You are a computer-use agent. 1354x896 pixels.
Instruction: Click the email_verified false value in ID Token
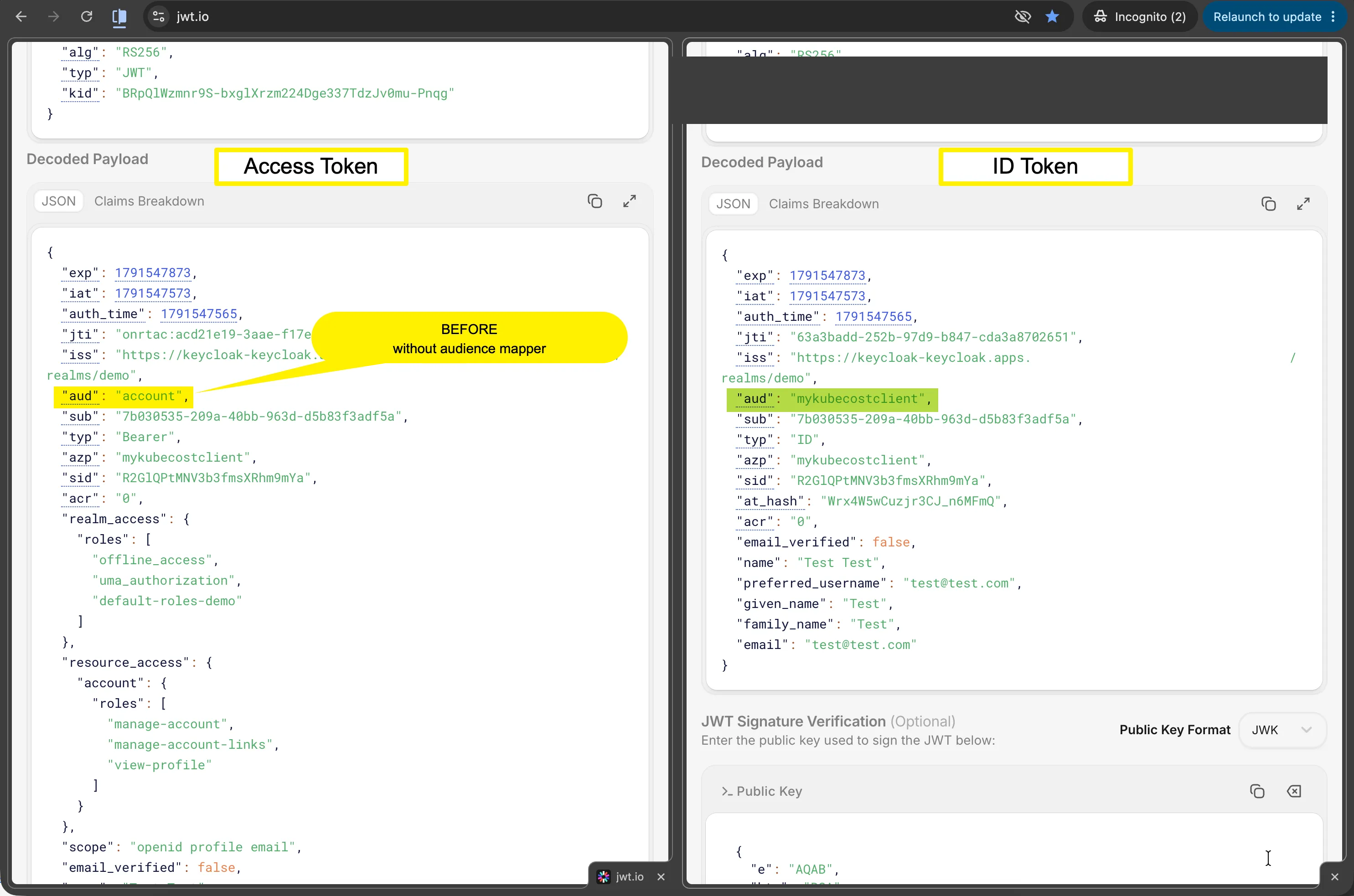(890, 542)
